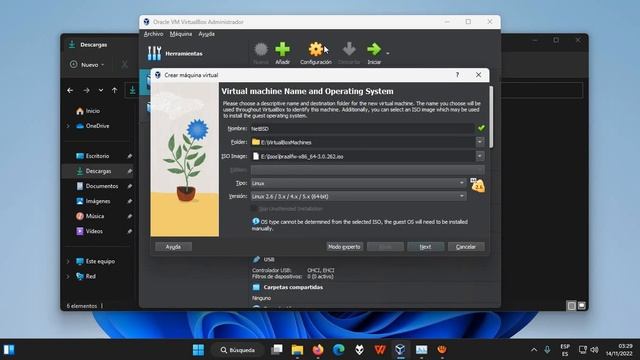Click the Linux OS type badge icon
This screenshot has height=360, width=640.
[477, 185]
